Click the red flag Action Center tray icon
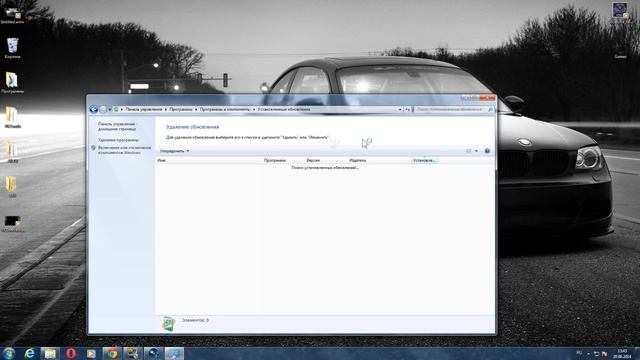This screenshot has height=360, width=640. click(604, 354)
